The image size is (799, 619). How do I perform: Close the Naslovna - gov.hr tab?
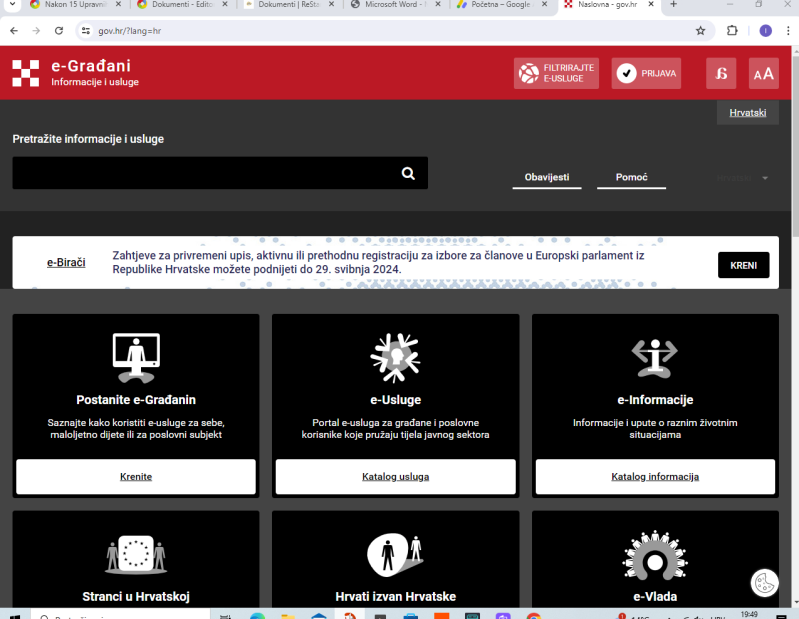(651, 4)
